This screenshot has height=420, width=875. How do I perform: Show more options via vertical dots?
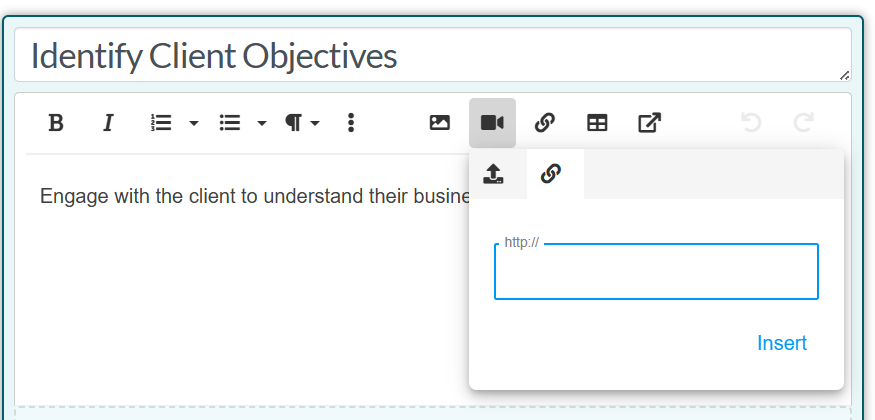(350, 123)
